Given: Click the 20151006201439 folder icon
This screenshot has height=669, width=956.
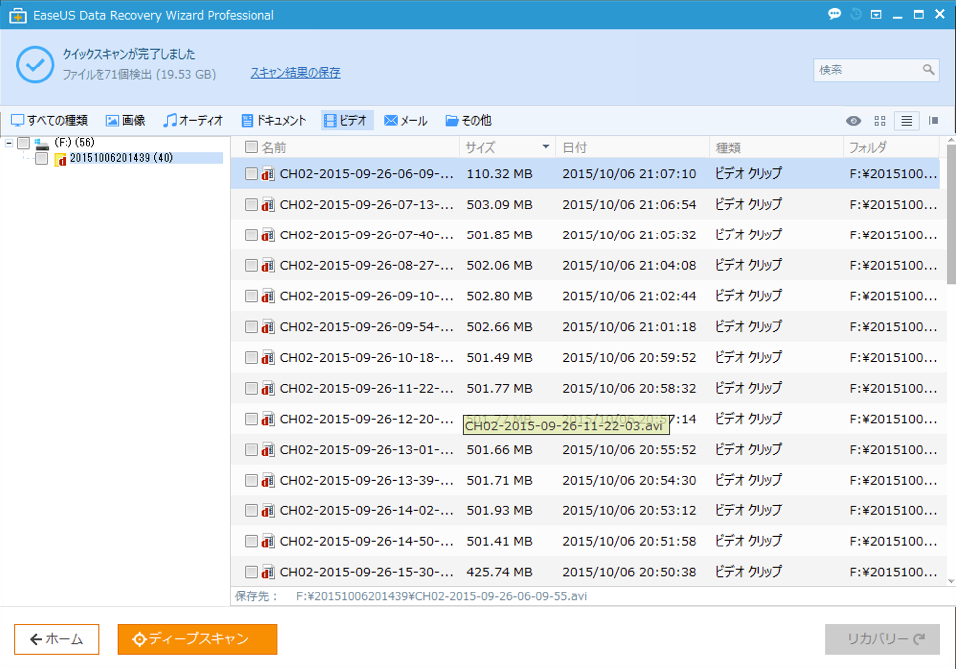Looking at the screenshot, I should click(60, 159).
